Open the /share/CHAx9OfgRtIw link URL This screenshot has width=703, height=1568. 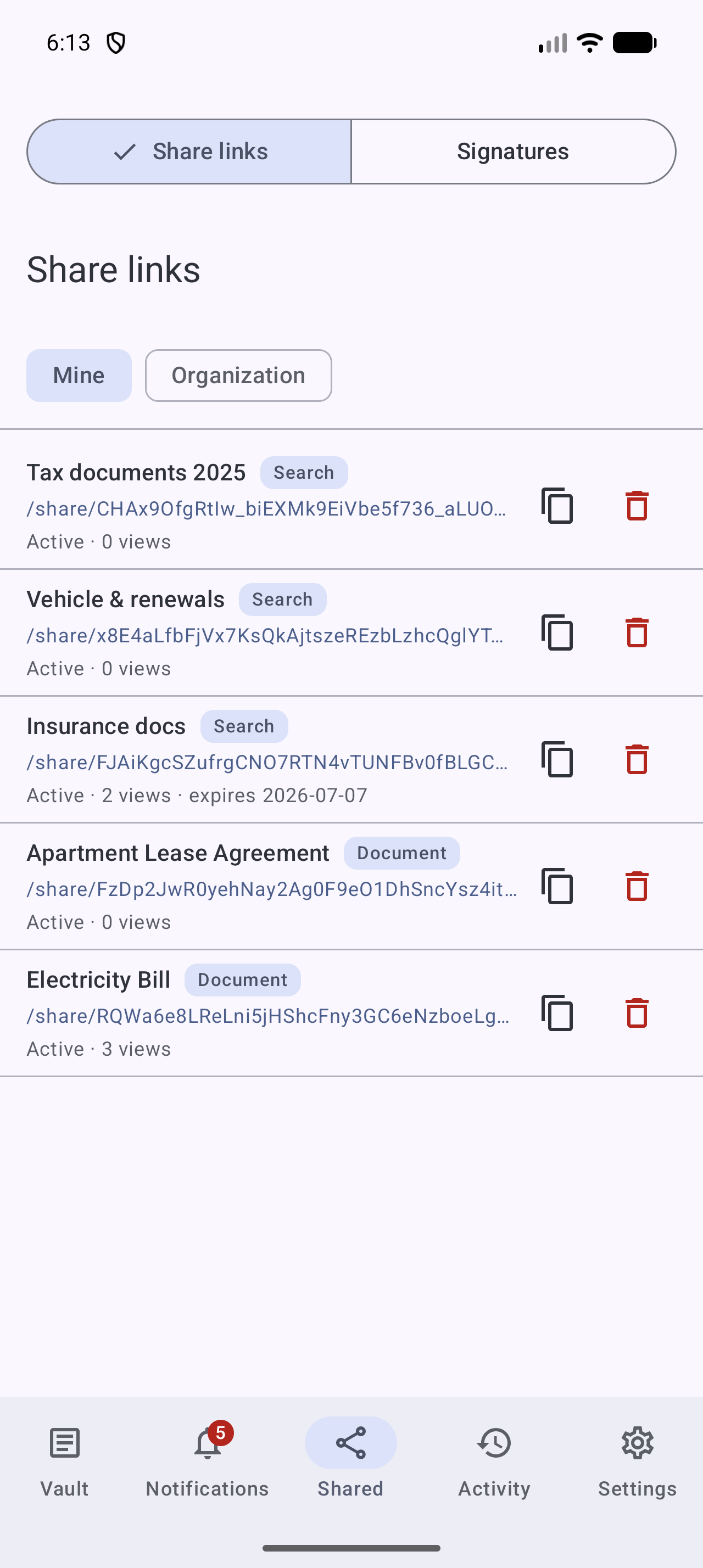266,509
